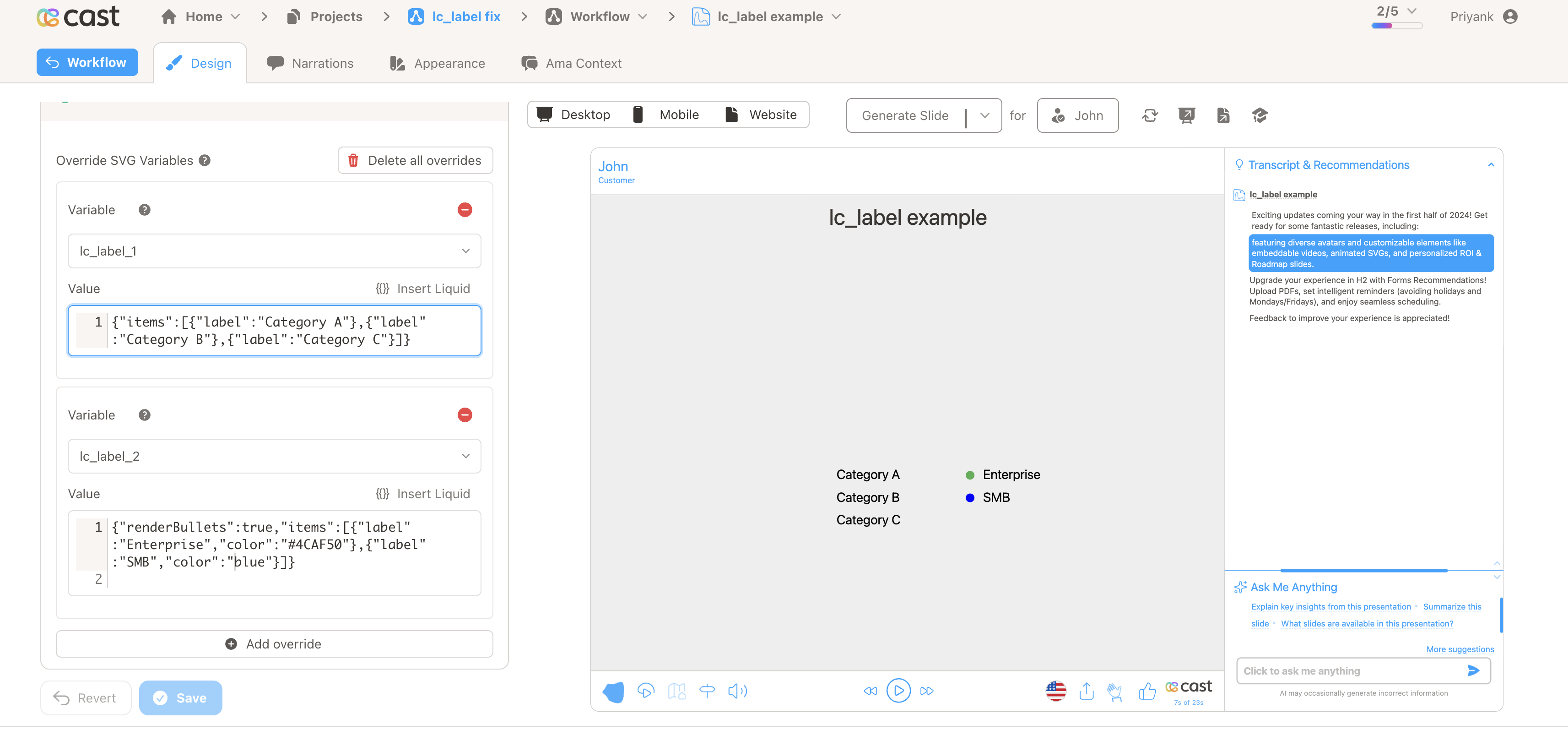The image size is (1568, 730).
Task: Click the thumbs up like icon
Action: (1147, 691)
